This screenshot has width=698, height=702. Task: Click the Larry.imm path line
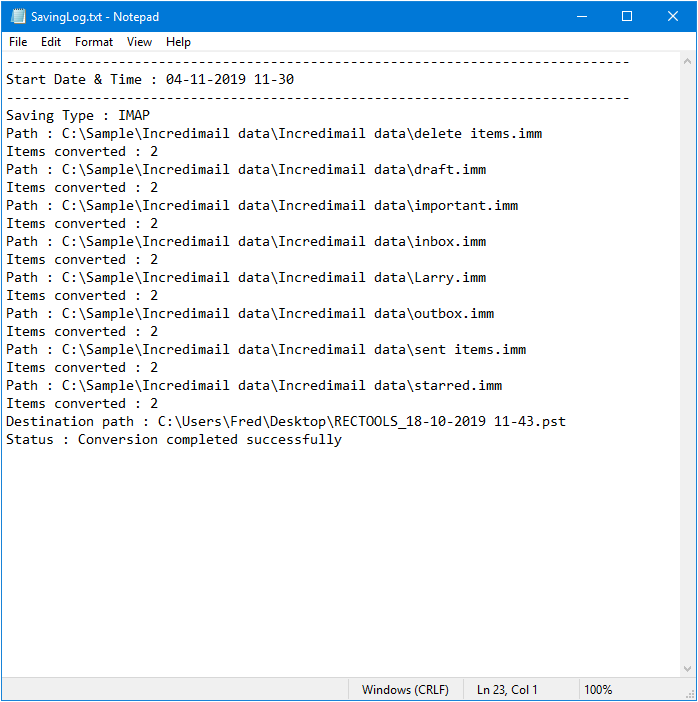coord(246,278)
